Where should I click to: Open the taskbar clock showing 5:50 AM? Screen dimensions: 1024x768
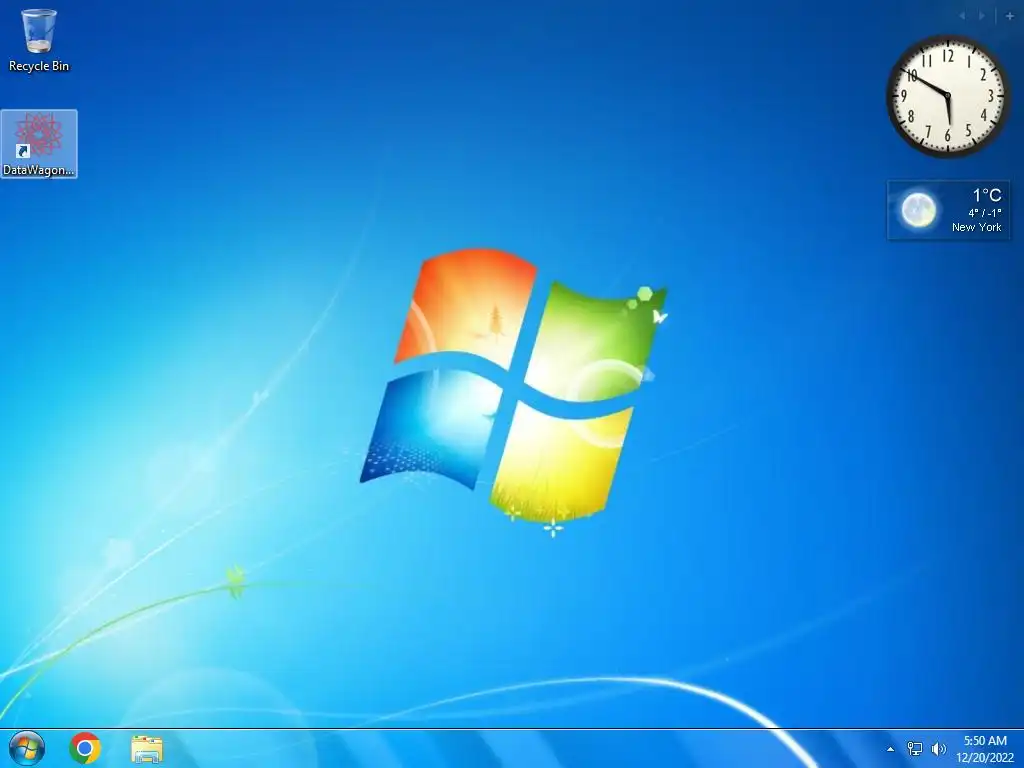pyautogui.click(x=985, y=741)
